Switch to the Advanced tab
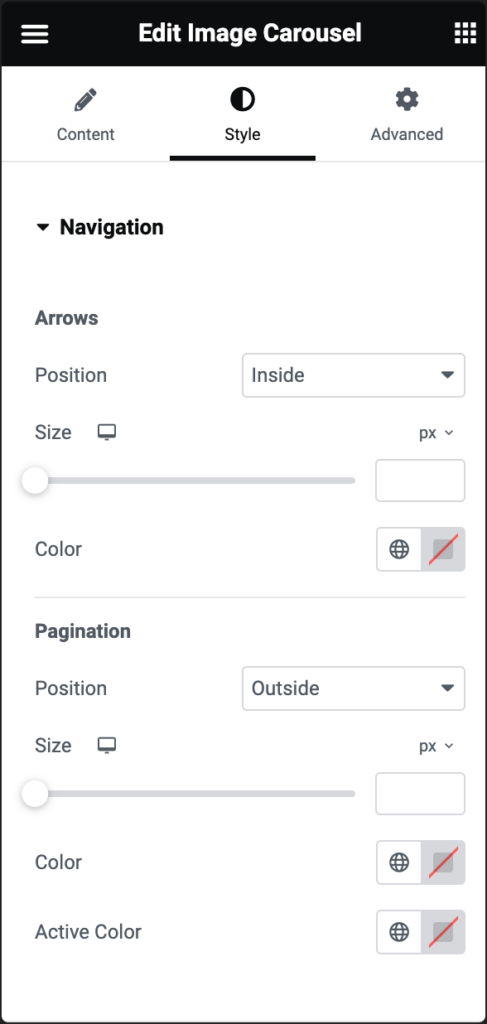The height and width of the screenshot is (1024, 487). click(x=407, y=115)
